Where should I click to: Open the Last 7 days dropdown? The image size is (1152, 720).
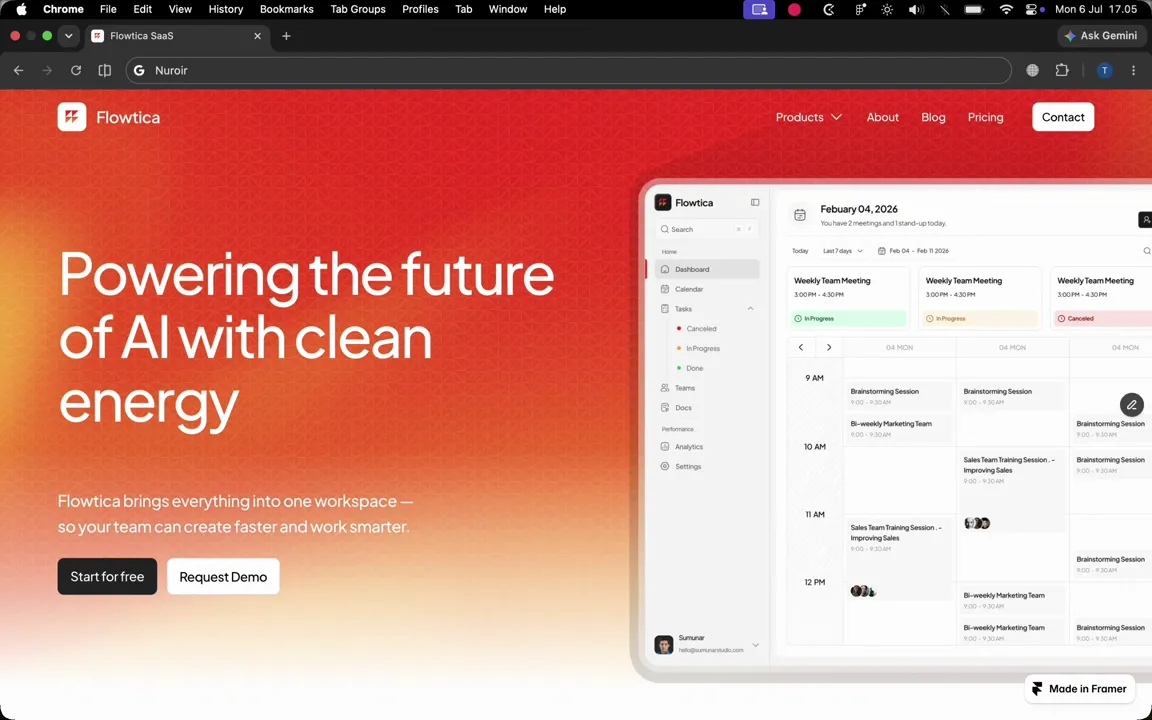click(843, 251)
